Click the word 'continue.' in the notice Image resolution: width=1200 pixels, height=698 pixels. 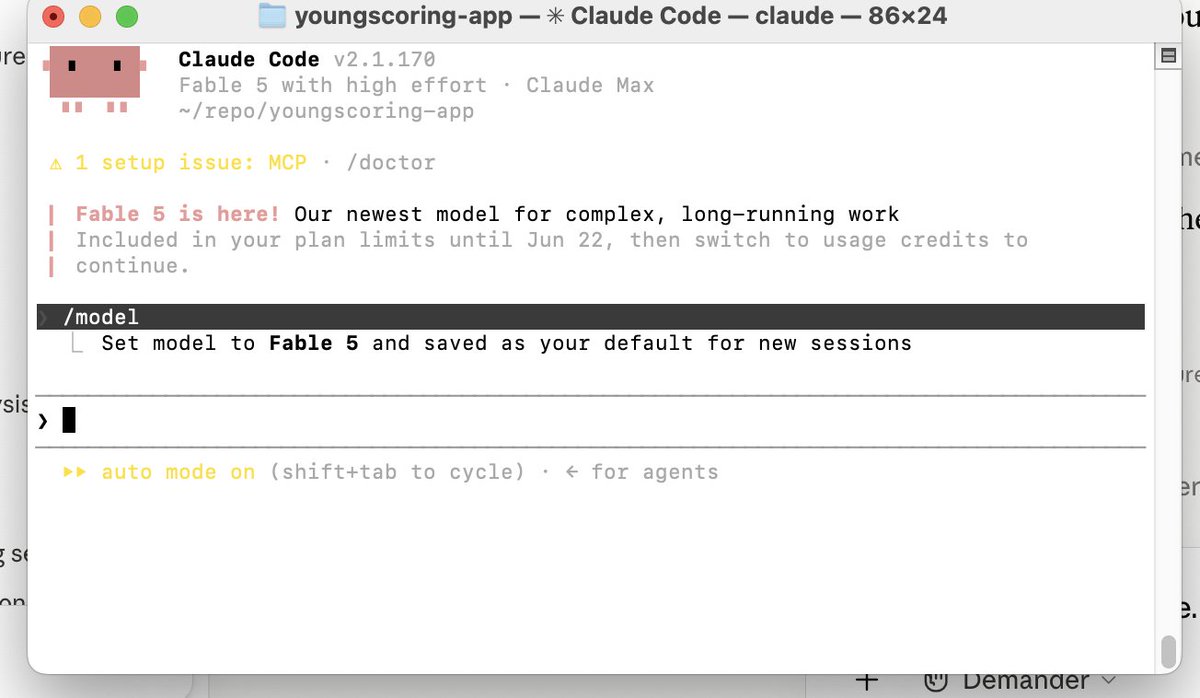click(x=133, y=266)
